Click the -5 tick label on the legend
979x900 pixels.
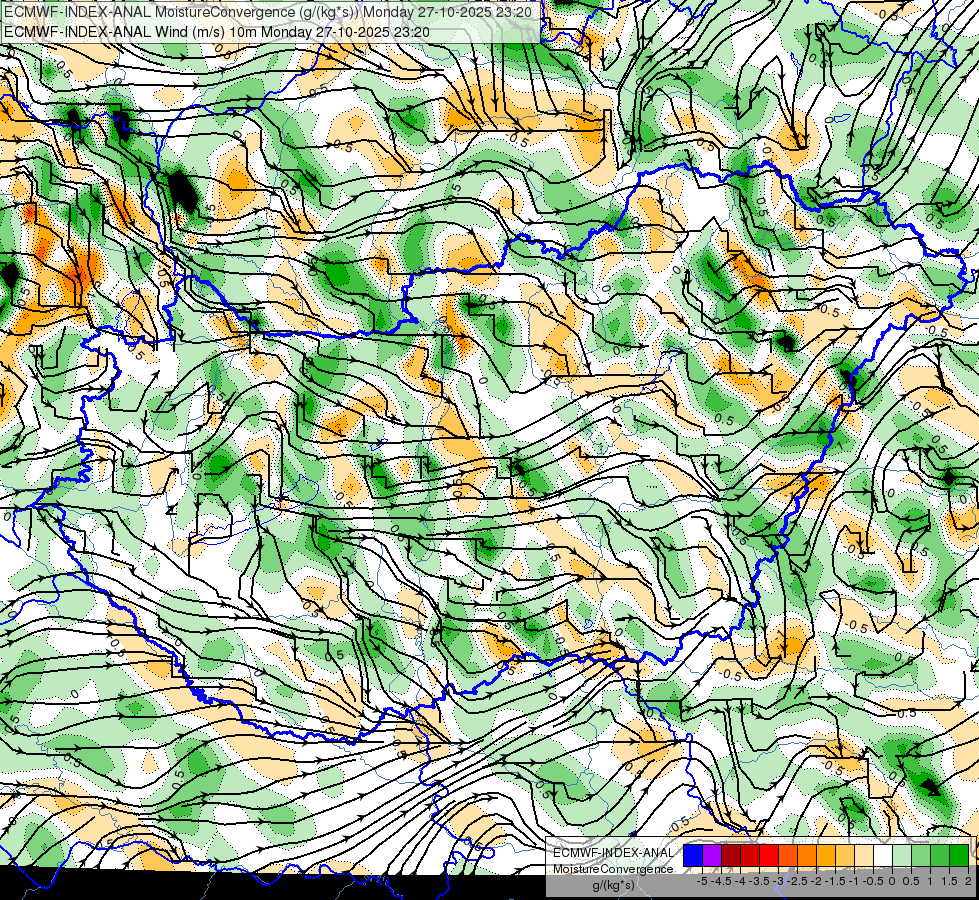702,881
